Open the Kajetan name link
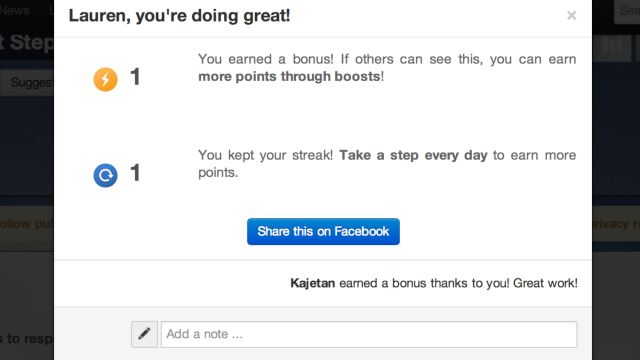Viewport: 640px width, 360px height. coord(313,283)
